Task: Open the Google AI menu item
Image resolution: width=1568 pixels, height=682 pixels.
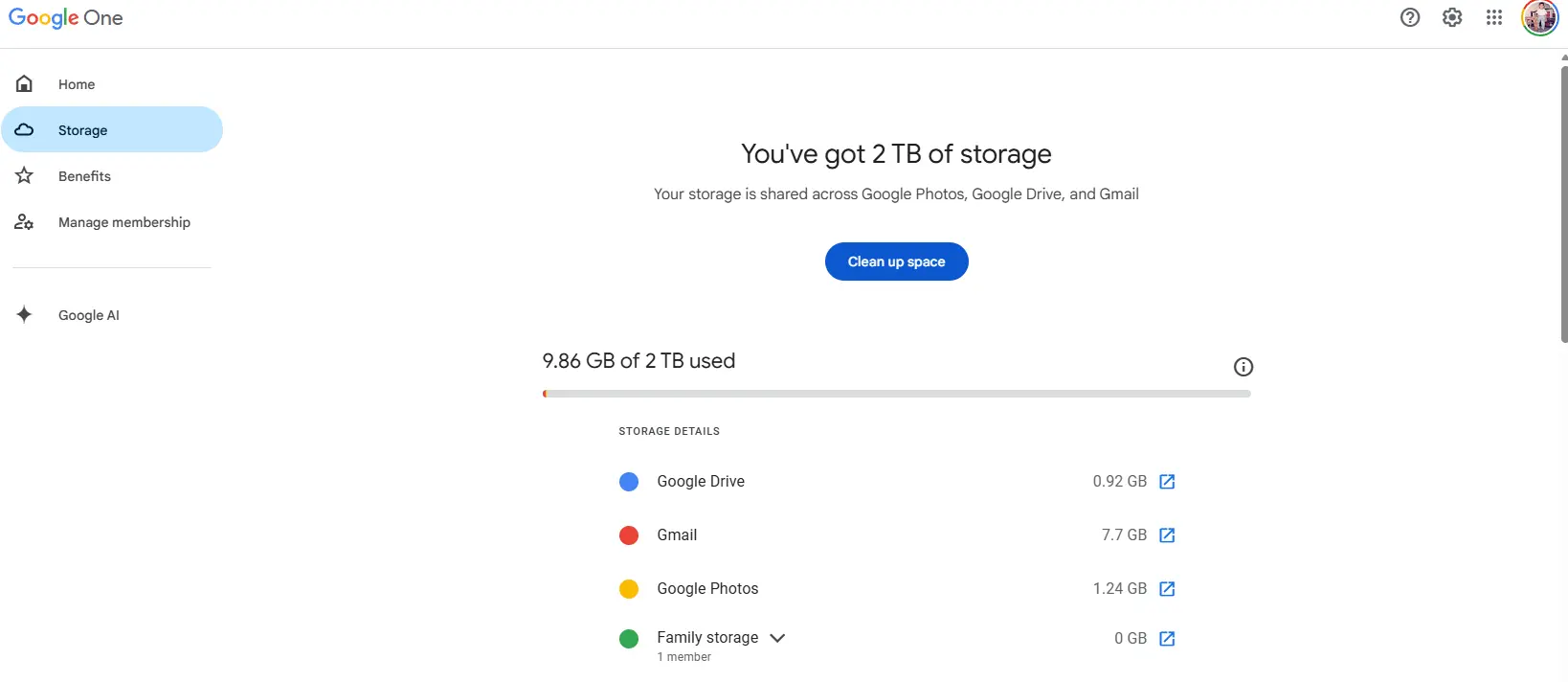Action: coord(112,314)
